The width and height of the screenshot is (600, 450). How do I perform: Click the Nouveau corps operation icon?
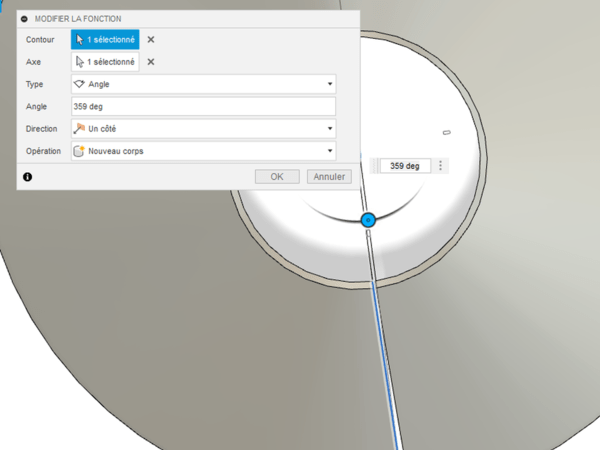click(x=80, y=151)
